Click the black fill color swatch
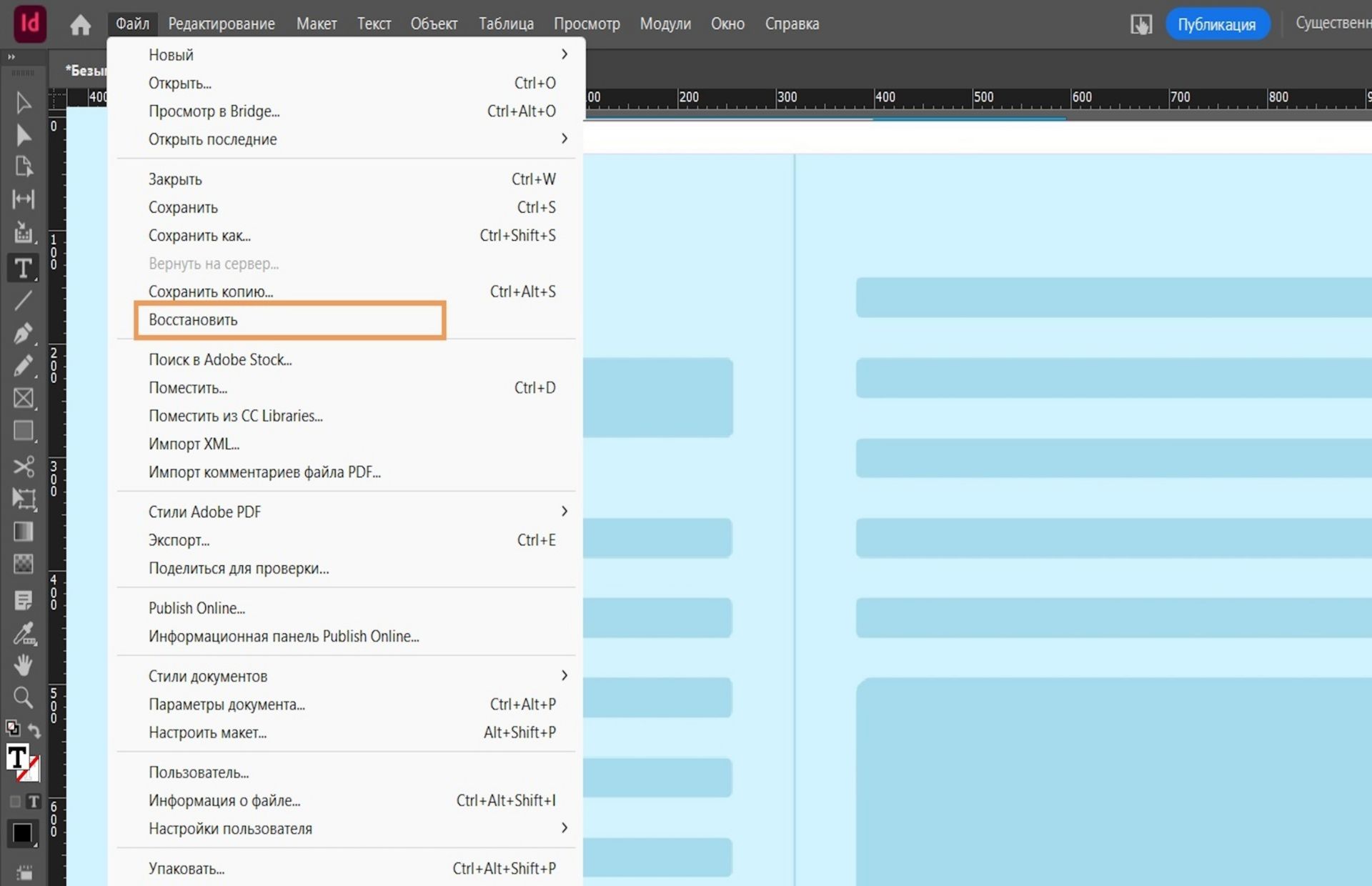The height and width of the screenshot is (886, 1372). 21,833
